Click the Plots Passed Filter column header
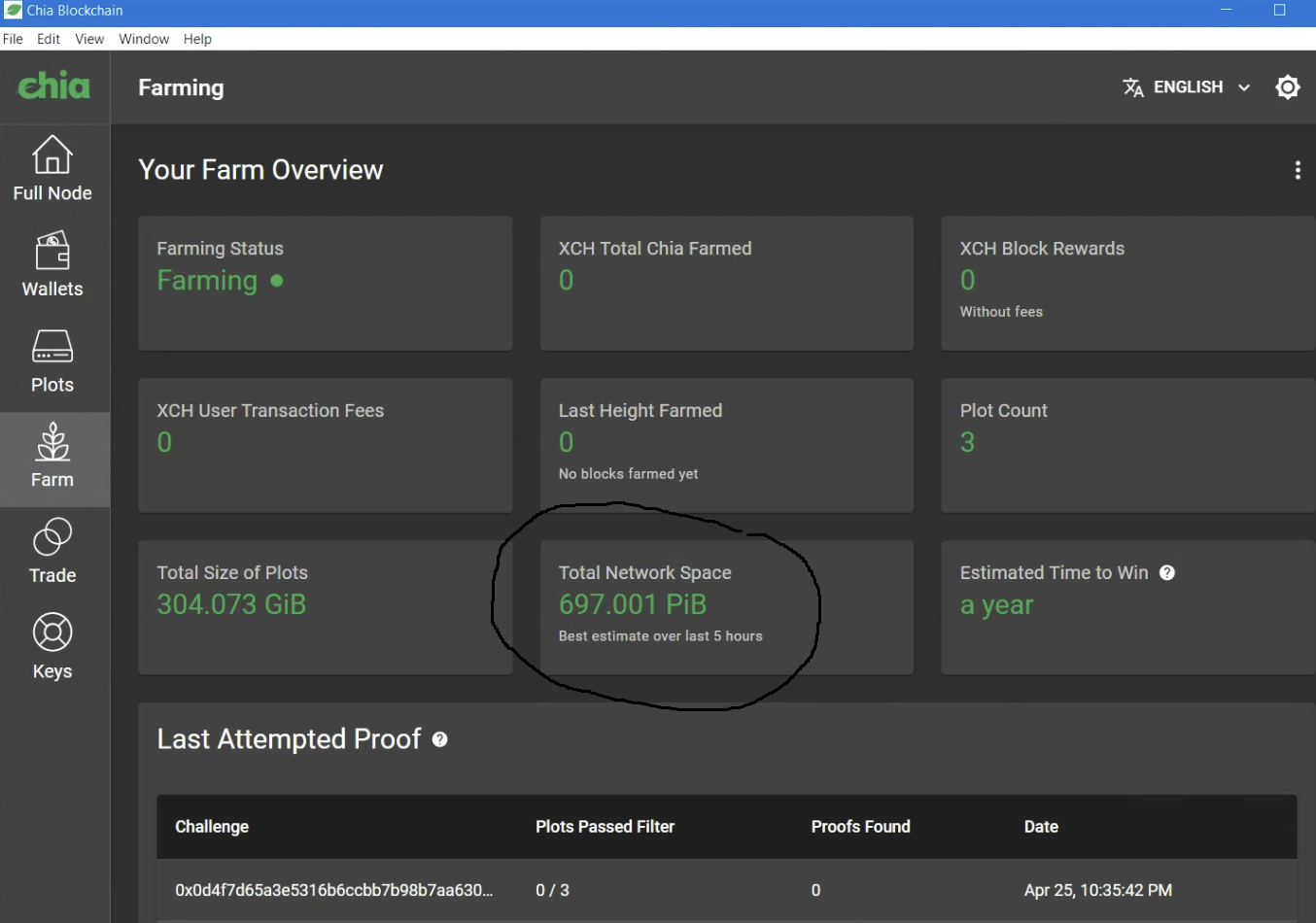 (x=605, y=827)
